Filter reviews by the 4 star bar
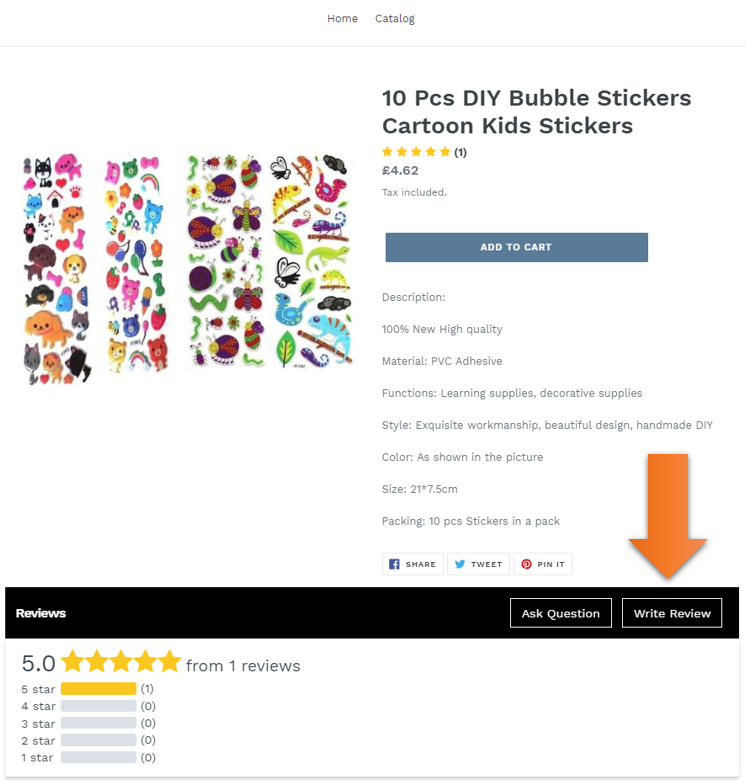This screenshot has width=746, height=781. 99,706
